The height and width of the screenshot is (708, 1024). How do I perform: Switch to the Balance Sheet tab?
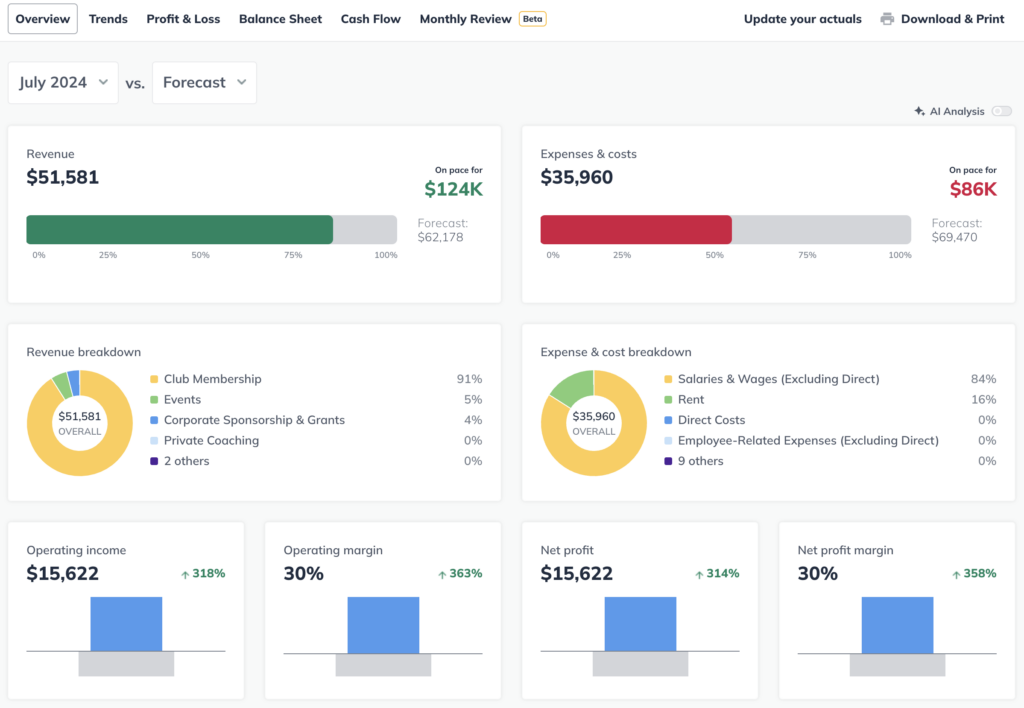point(280,18)
